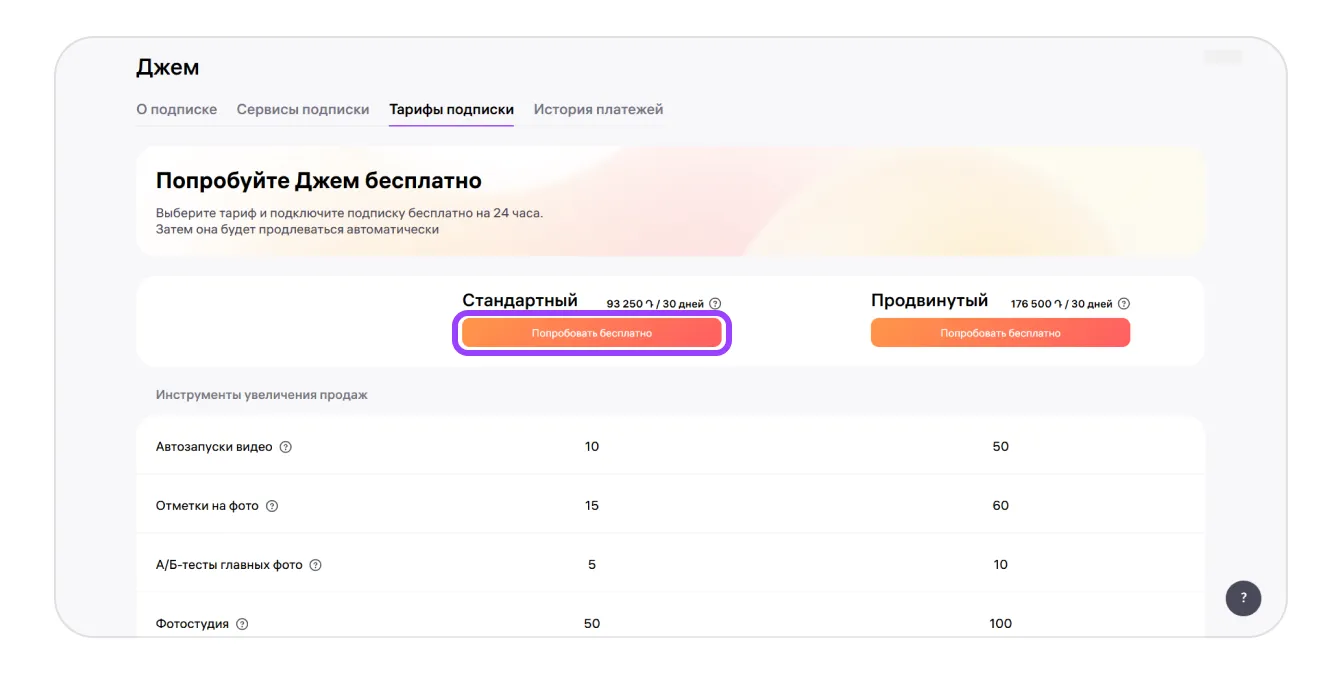
Task: Click the 176 500 Продвинутый price text
Action: [x=1060, y=304]
